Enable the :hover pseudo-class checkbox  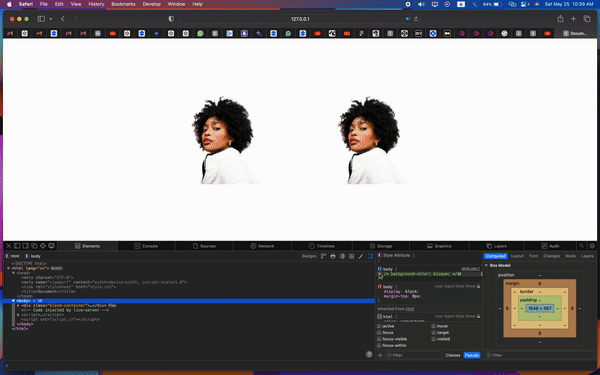point(434,326)
